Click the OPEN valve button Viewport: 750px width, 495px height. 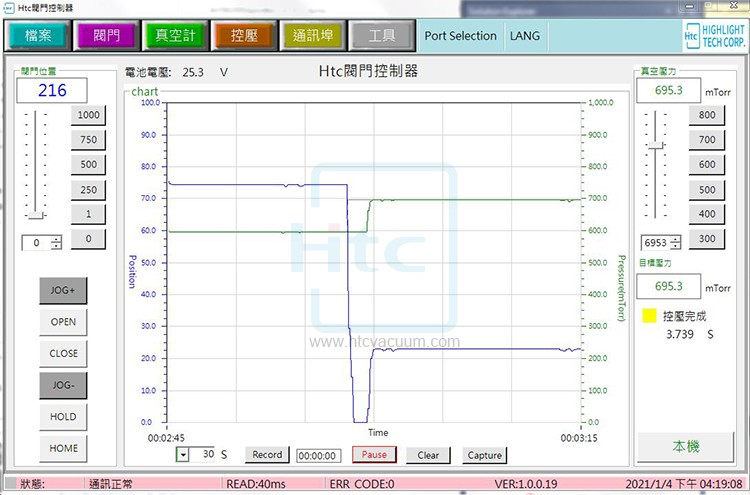[63, 322]
